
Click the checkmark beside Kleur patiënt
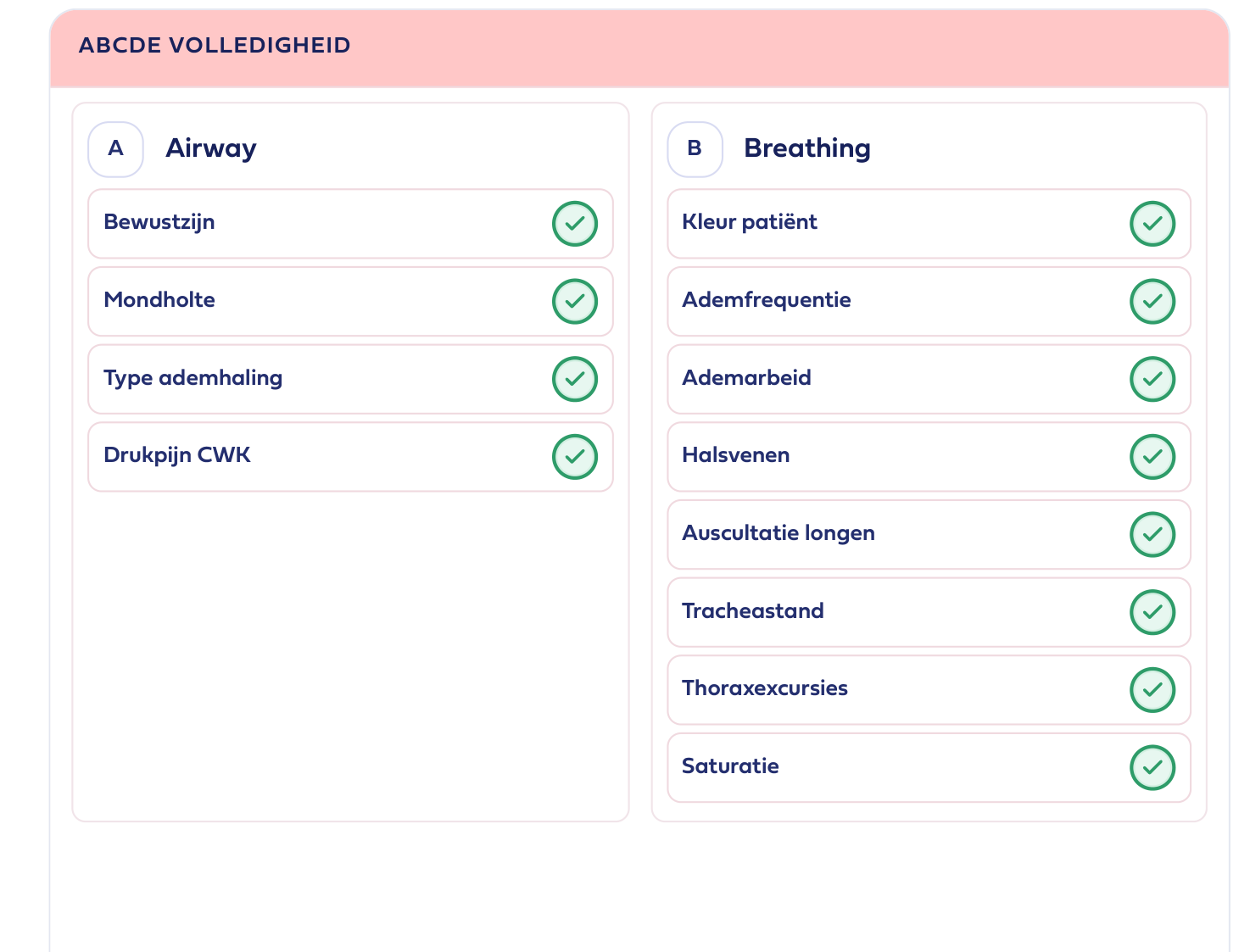coord(1152,224)
